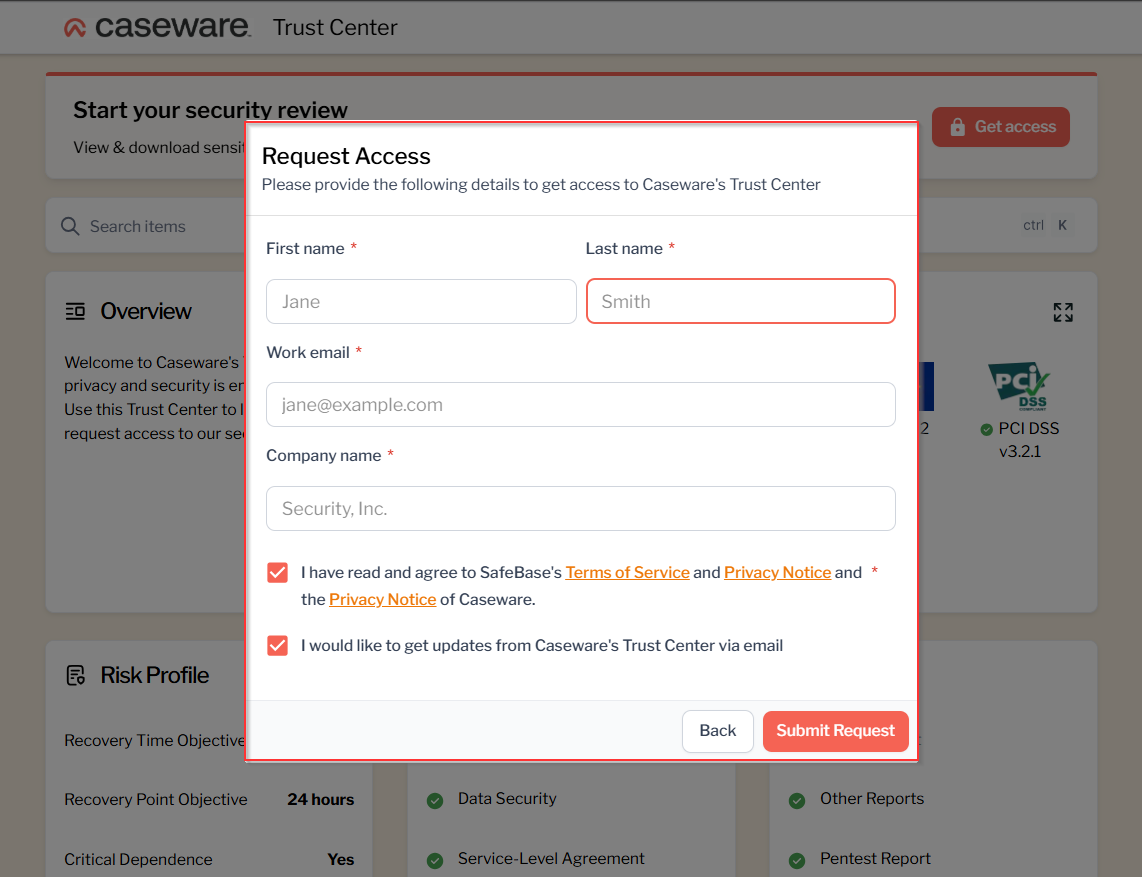This screenshot has height=877, width=1142.
Task: Click the 24 hours value
Action: (320, 799)
